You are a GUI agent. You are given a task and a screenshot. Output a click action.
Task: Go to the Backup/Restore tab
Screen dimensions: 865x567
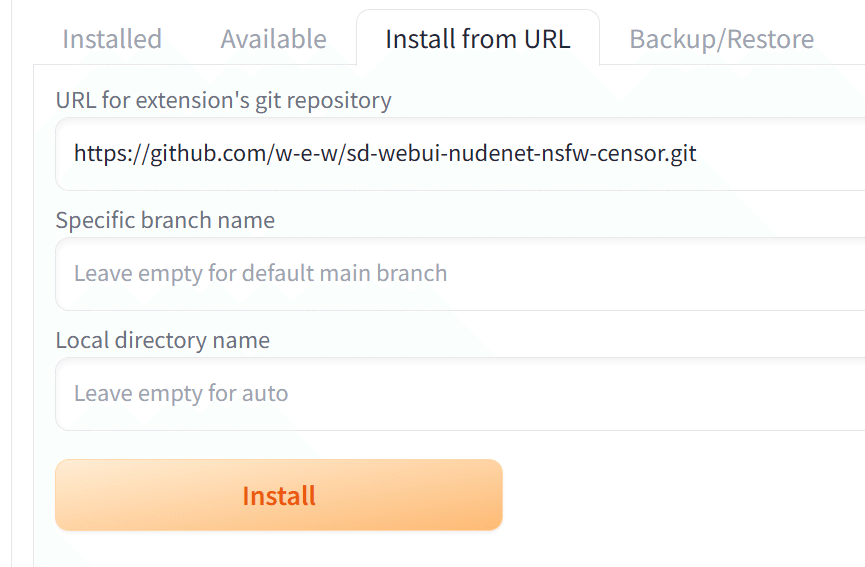(721, 39)
